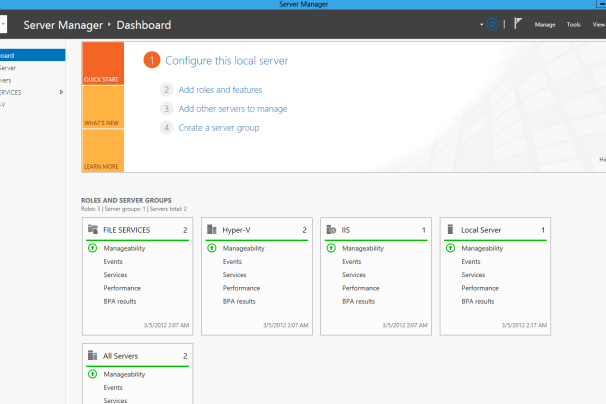Open the Manage menu
Viewport: 606px width, 404px height.
[545, 24]
